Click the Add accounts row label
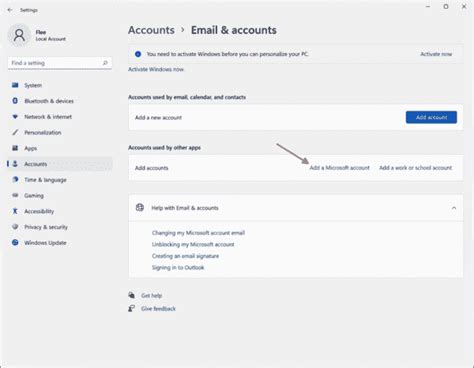This screenshot has height=368, width=474. point(151,168)
